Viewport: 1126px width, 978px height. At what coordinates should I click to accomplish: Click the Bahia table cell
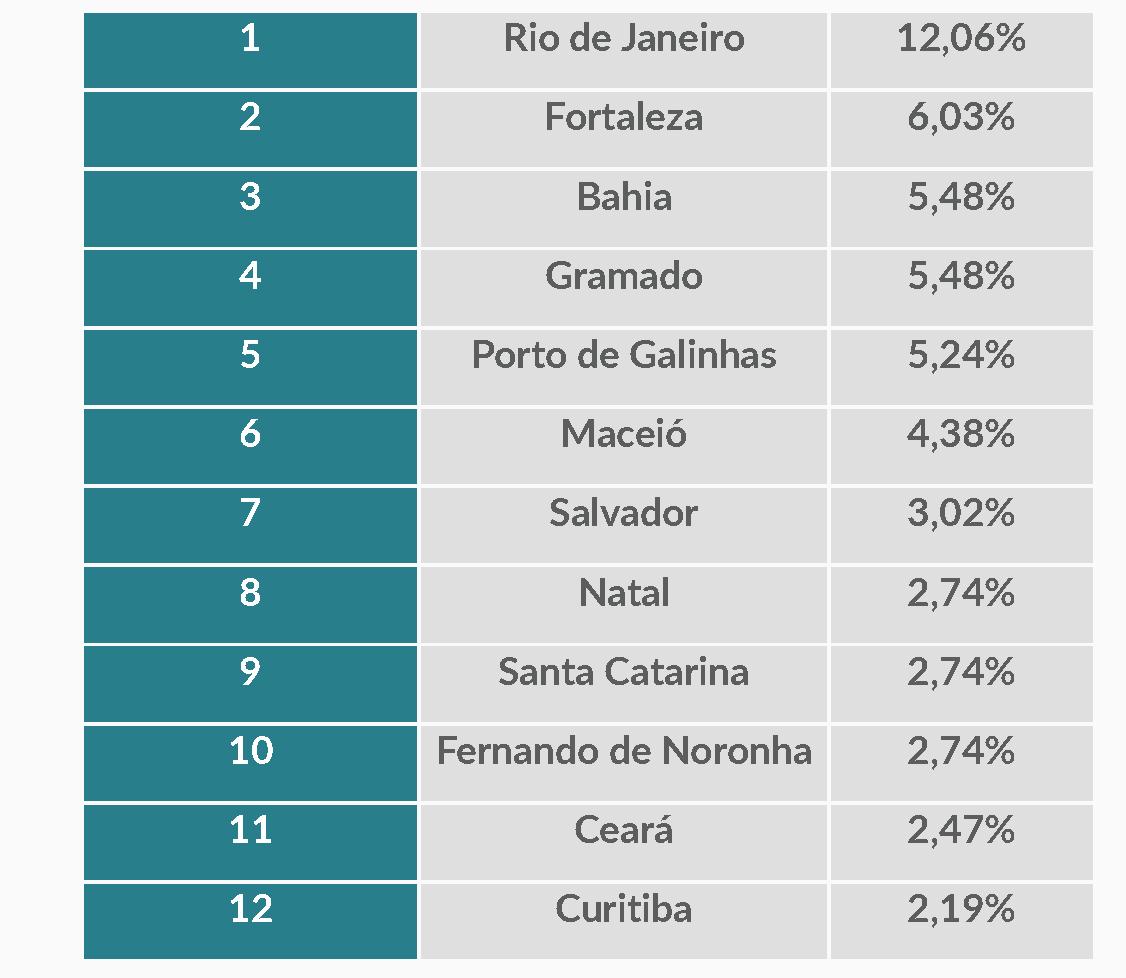(623, 208)
